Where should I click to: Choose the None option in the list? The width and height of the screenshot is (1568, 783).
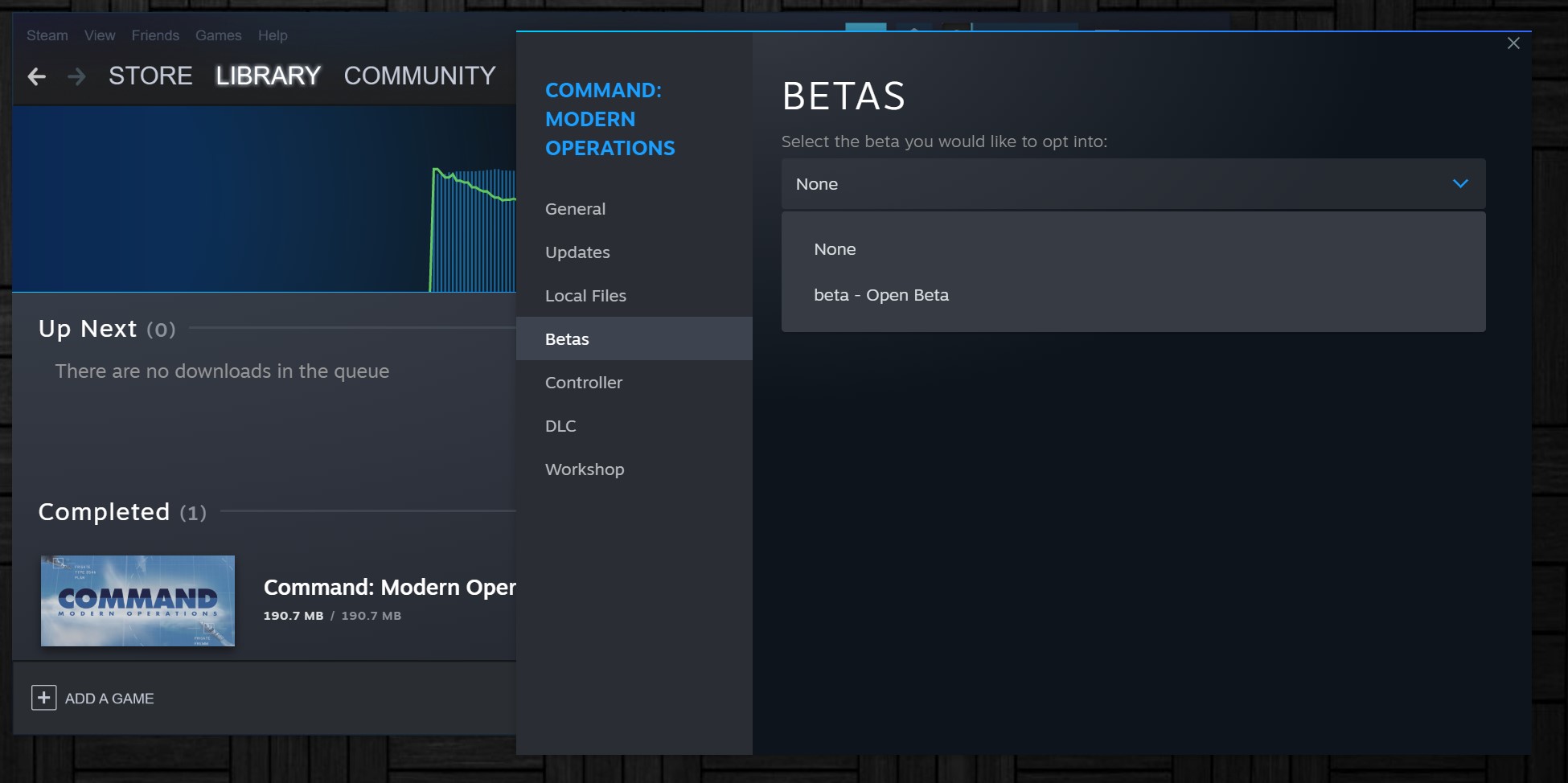click(x=1133, y=249)
